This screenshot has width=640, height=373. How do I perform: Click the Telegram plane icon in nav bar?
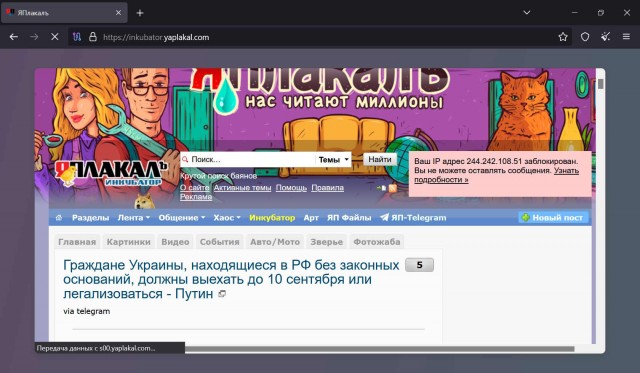[x=384, y=218]
